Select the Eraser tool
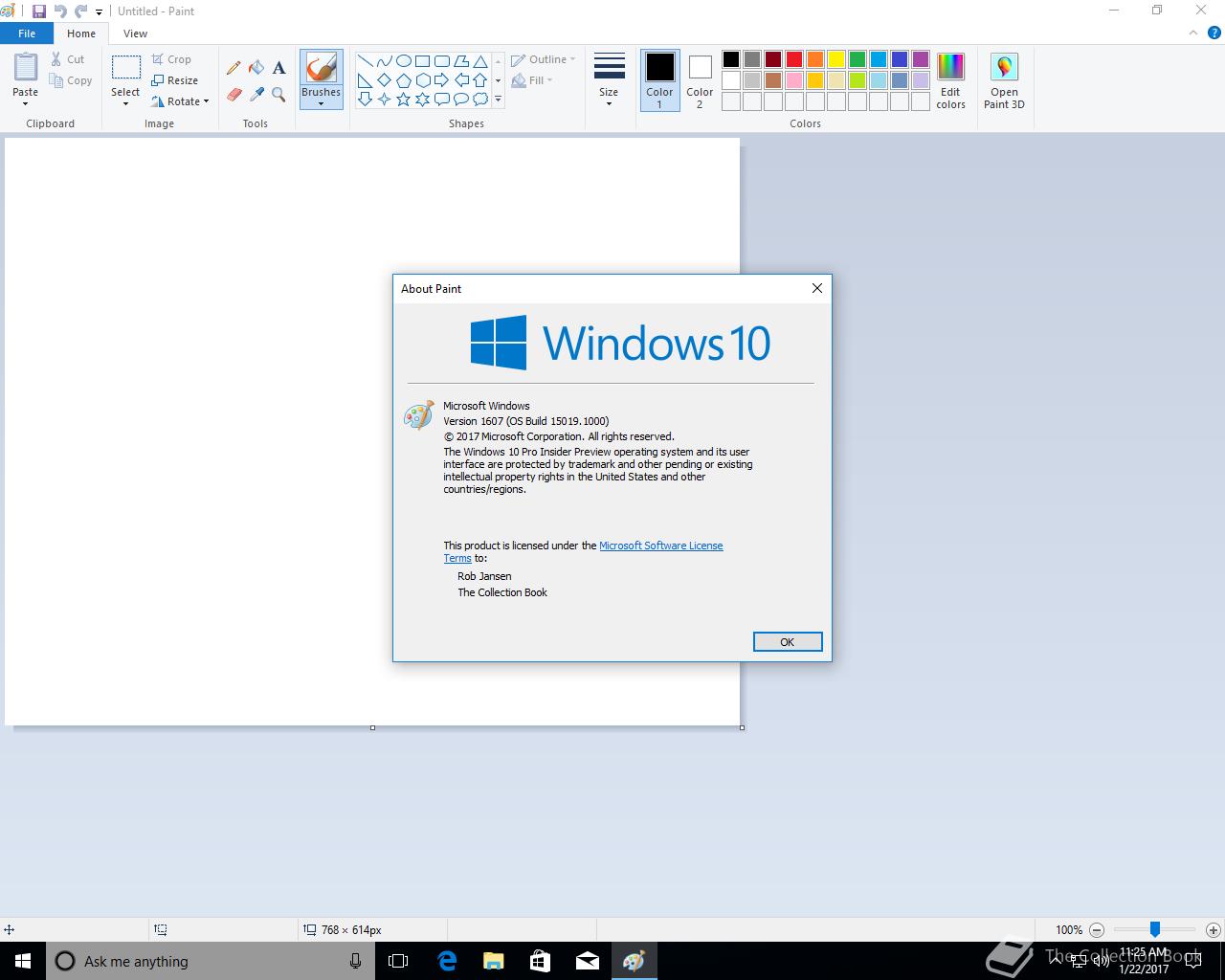The image size is (1225, 980). coord(234,94)
